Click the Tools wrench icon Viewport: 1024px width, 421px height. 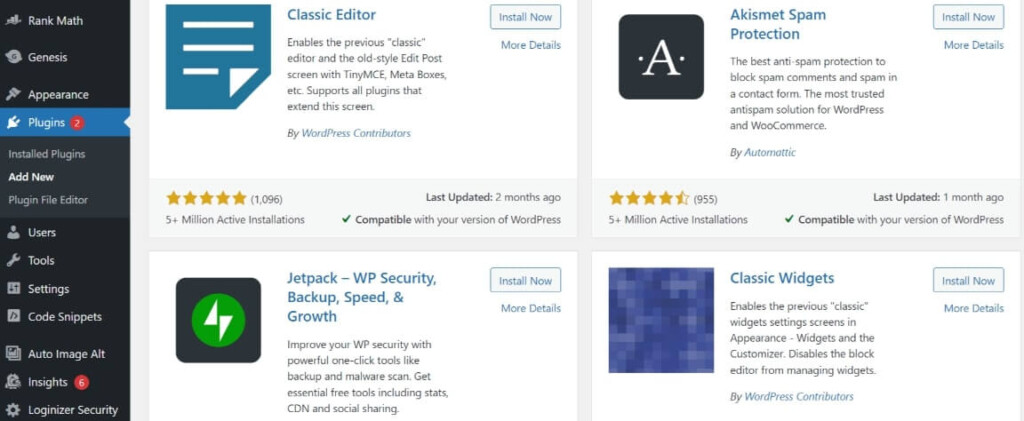point(13,260)
